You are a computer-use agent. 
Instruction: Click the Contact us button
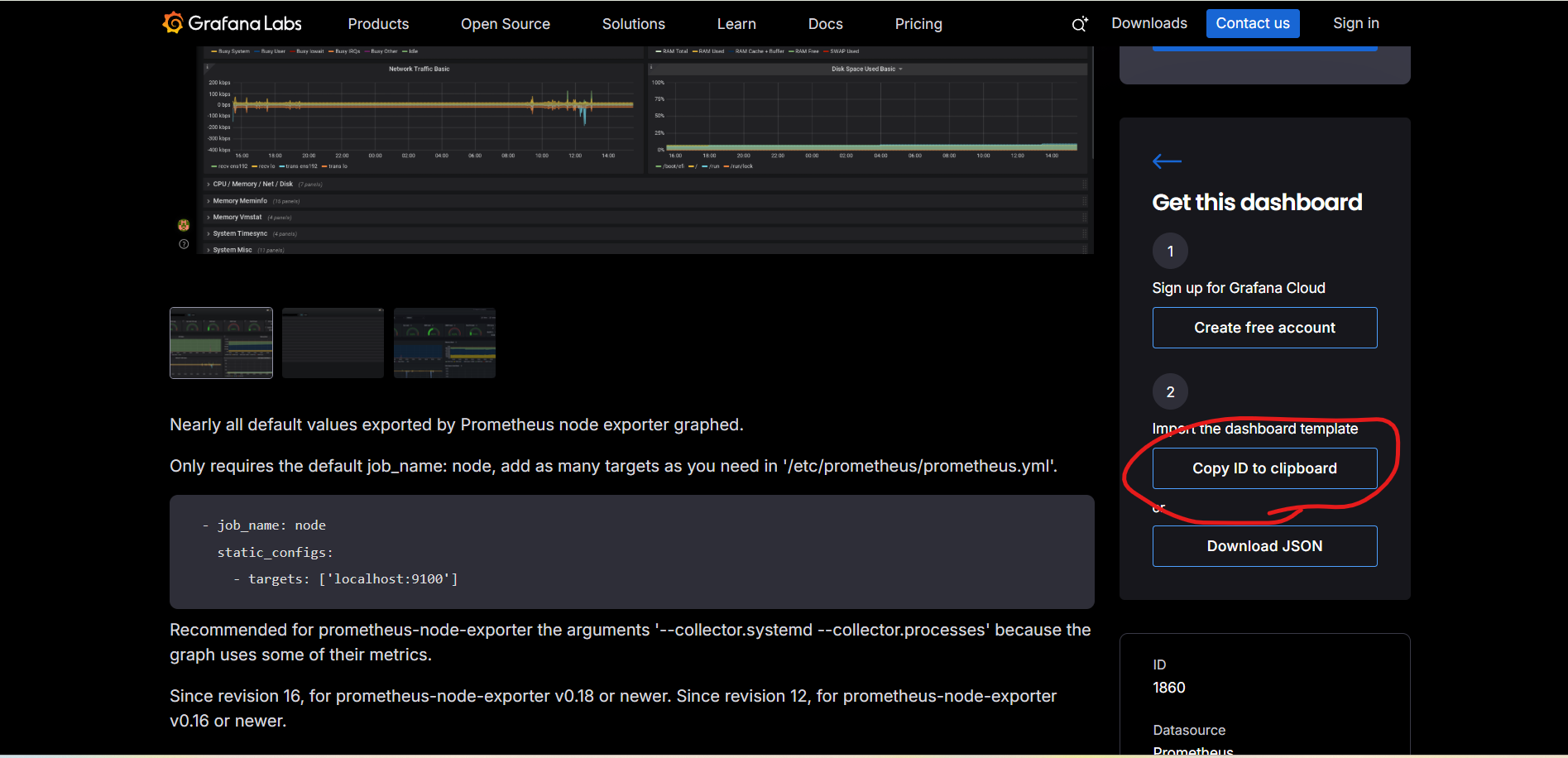pyautogui.click(x=1253, y=23)
